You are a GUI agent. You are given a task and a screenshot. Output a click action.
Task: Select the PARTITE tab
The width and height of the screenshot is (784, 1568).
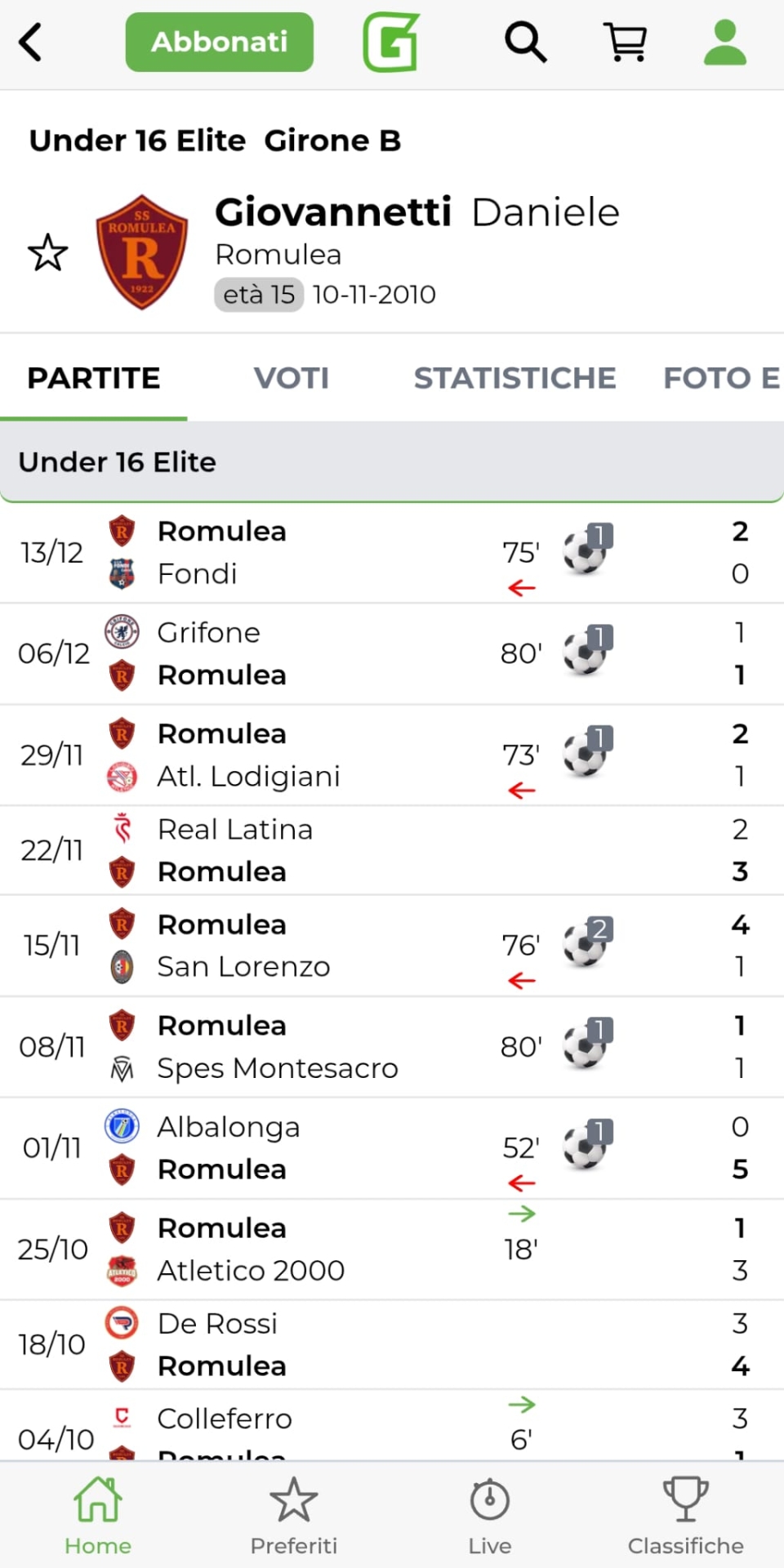tap(94, 378)
